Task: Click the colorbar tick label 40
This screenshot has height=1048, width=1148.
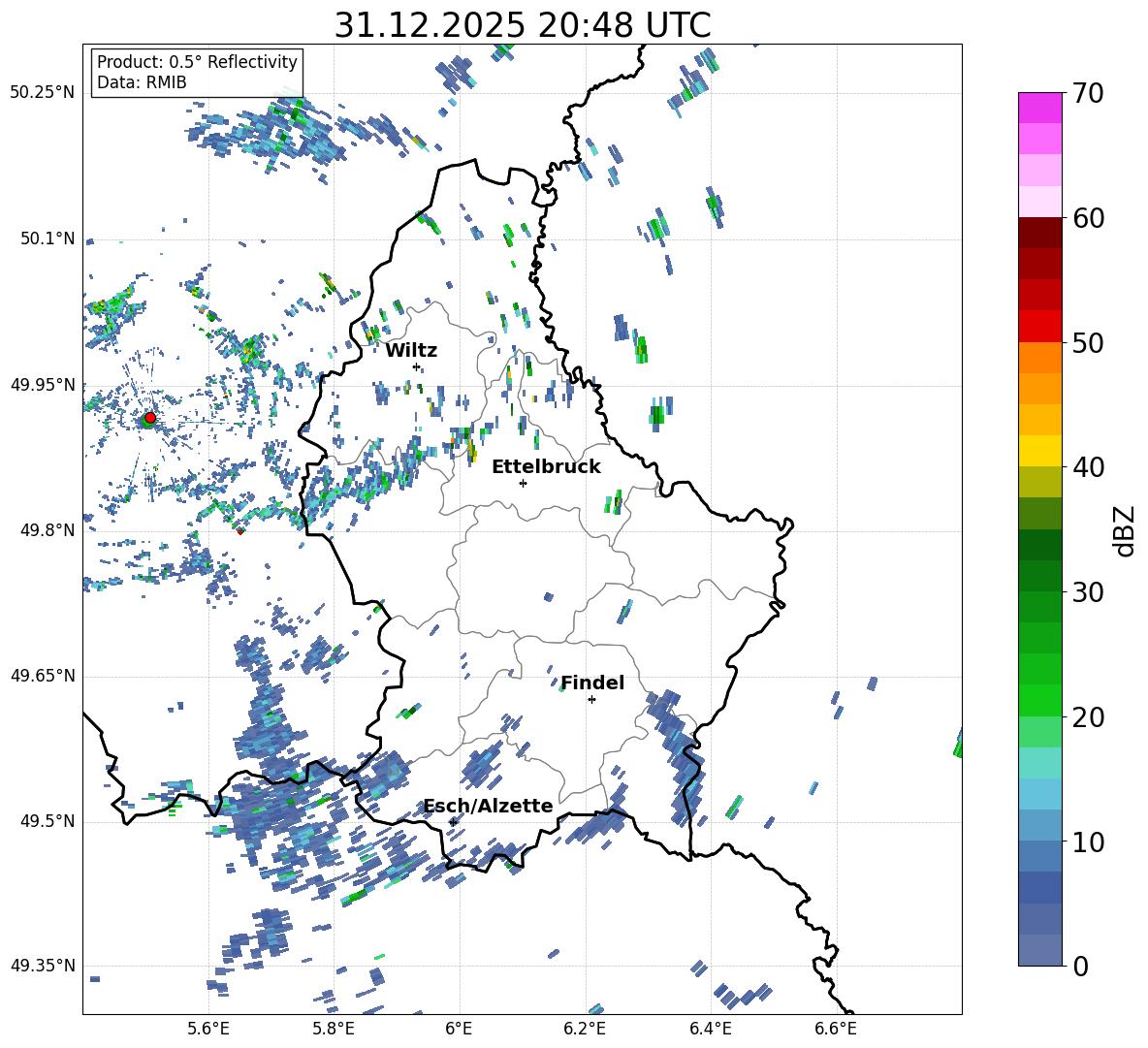Action: point(1088,467)
